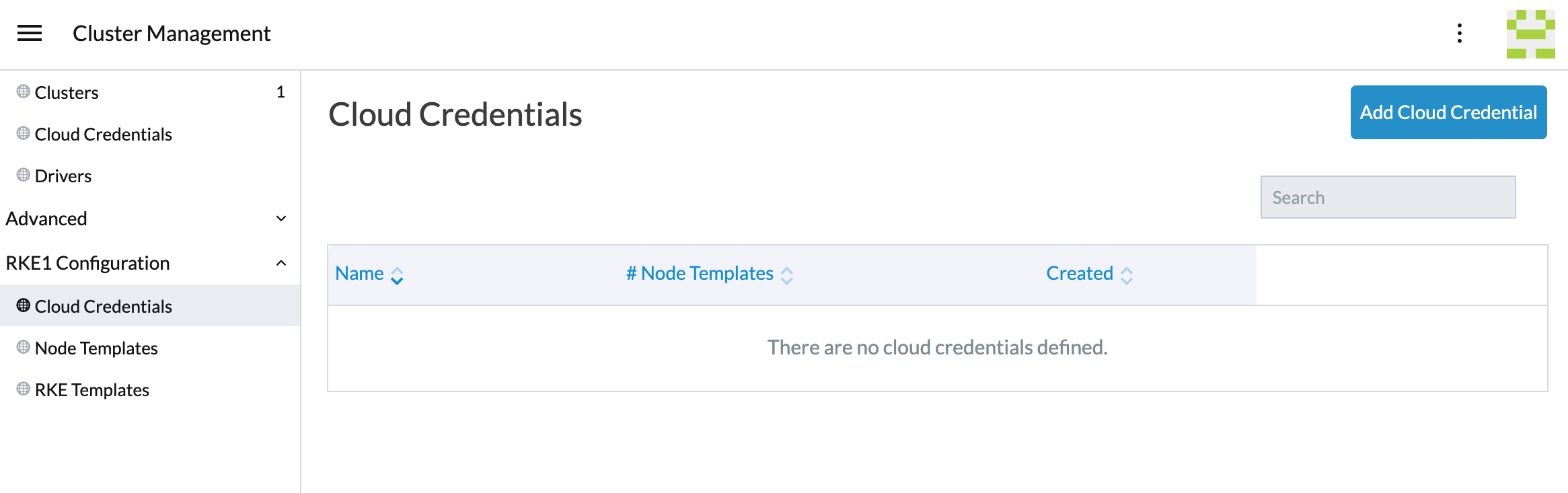Click the globe icon next to Drivers
Screen dimensions: 1568x493
pyautogui.click(x=22, y=176)
